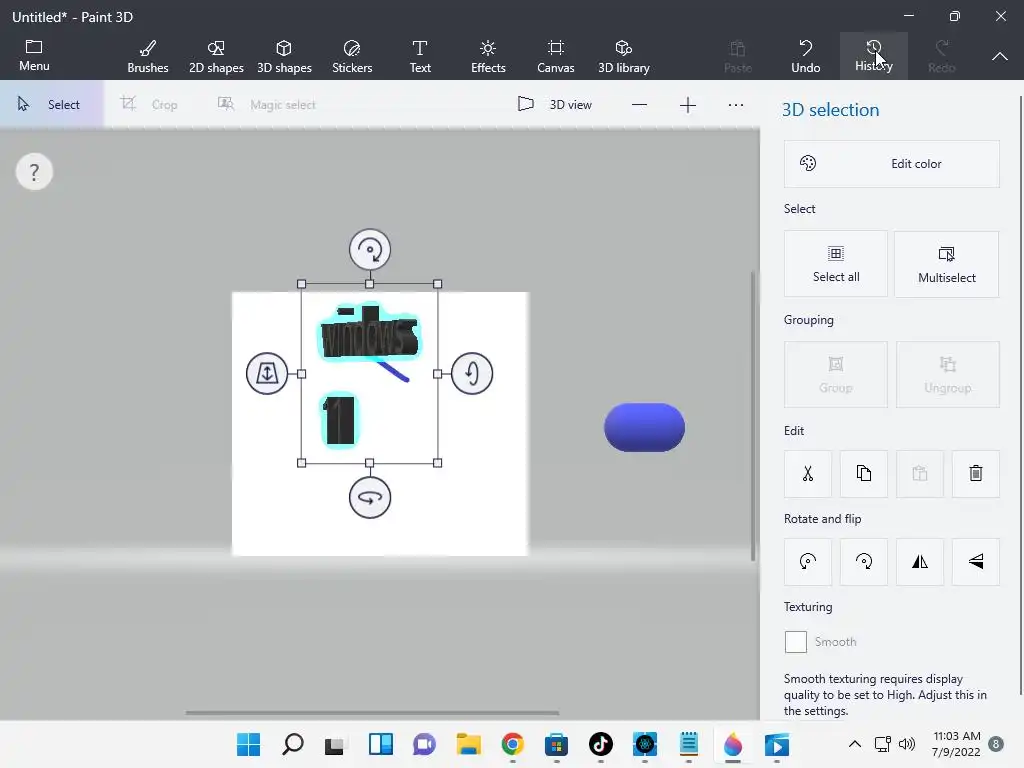Switch to 2D shapes tab
Viewport: 1024px width, 768px height.
pyautogui.click(x=216, y=57)
